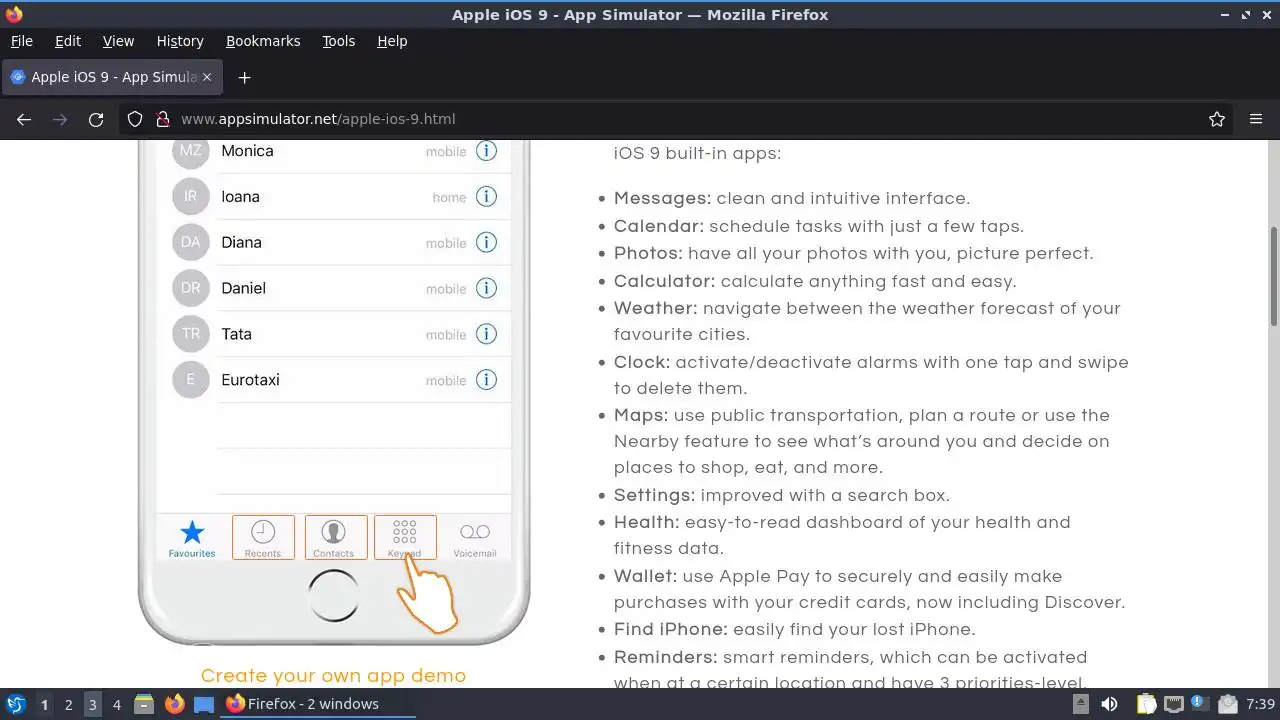Image resolution: width=1280 pixels, height=720 pixels.
Task: Click info icon for Tata
Action: click(486, 334)
